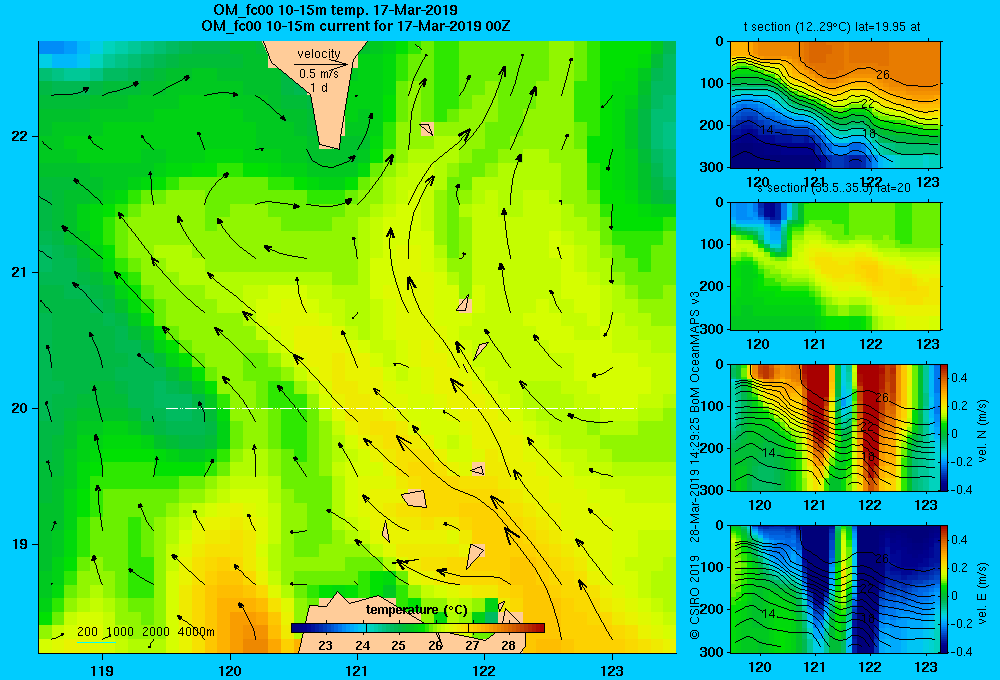Viewport: 1000px width, 680px height.
Task: Click the velocity reference arrow in the legend
Action: tap(322, 64)
